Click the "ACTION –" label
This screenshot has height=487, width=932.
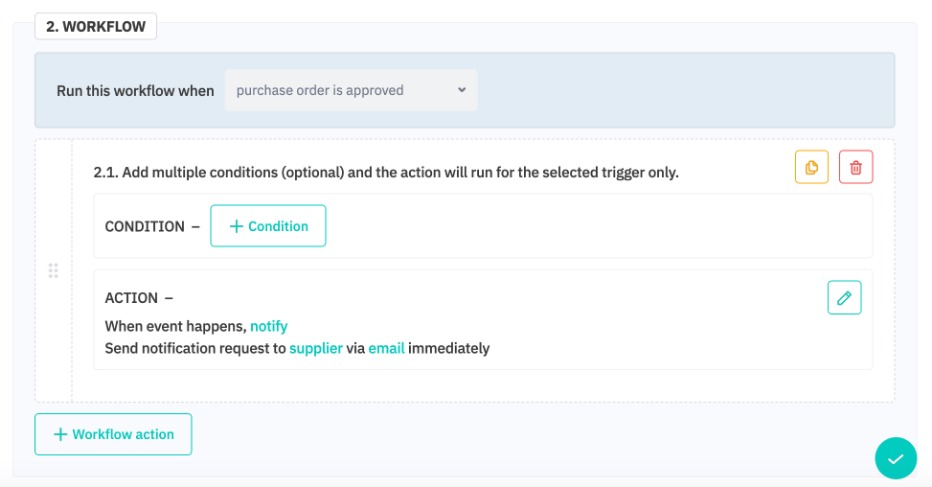pos(139,298)
